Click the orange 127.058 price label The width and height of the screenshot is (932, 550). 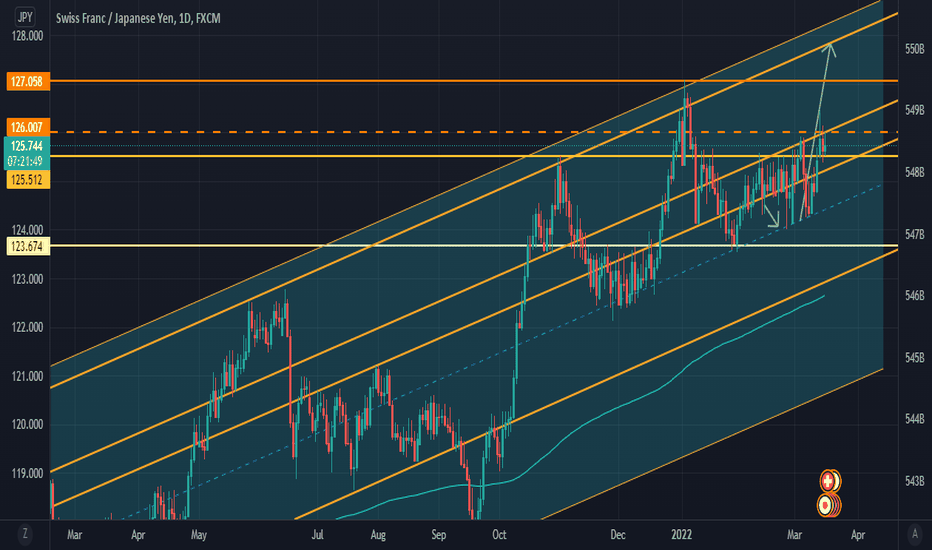click(27, 81)
